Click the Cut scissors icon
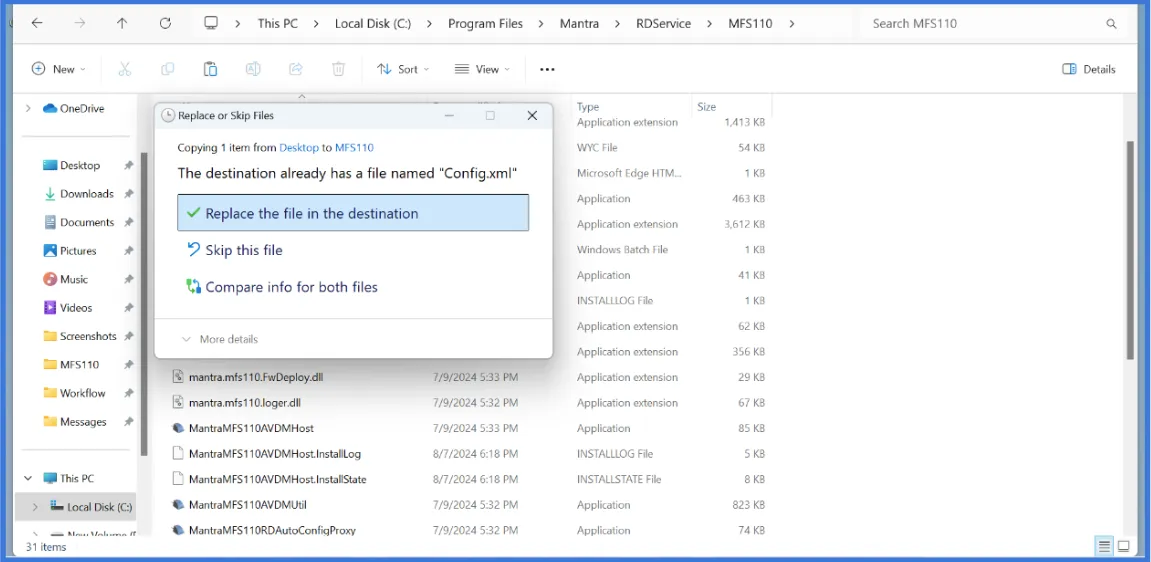 pyautogui.click(x=124, y=69)
